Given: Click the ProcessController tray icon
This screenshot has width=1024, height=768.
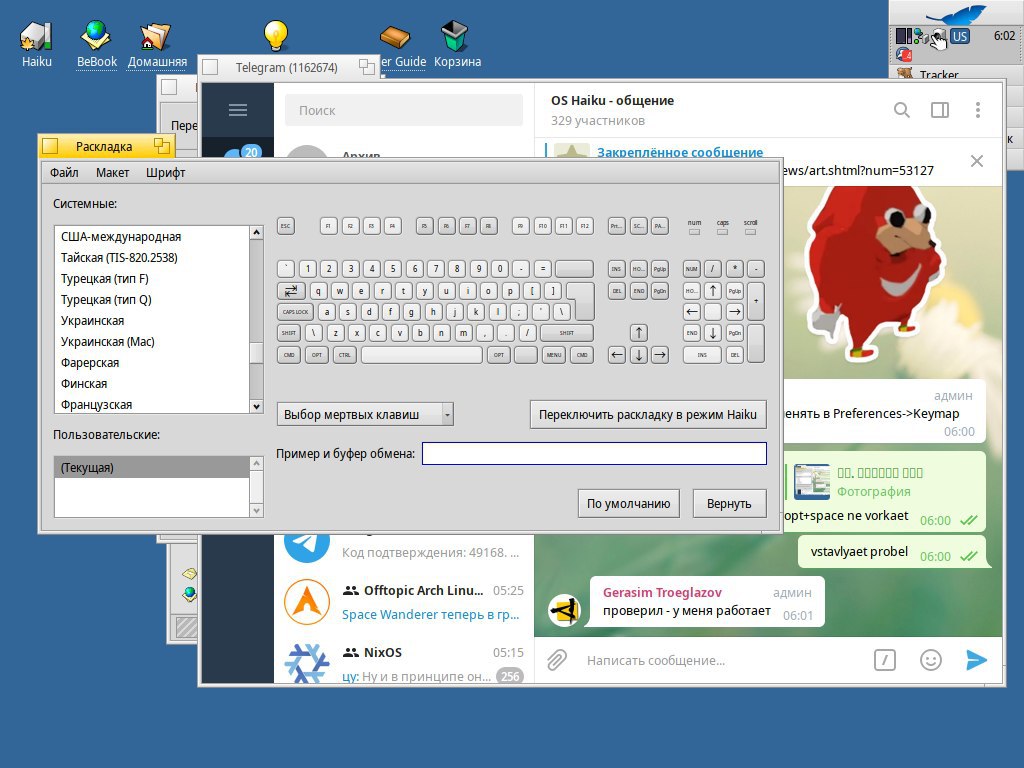Looking at the screenshot, I should pos(903,36).
